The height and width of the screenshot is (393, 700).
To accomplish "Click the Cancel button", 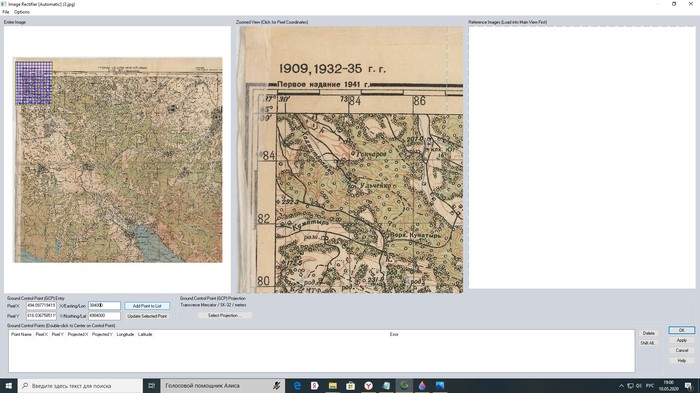I will [681, 350].
